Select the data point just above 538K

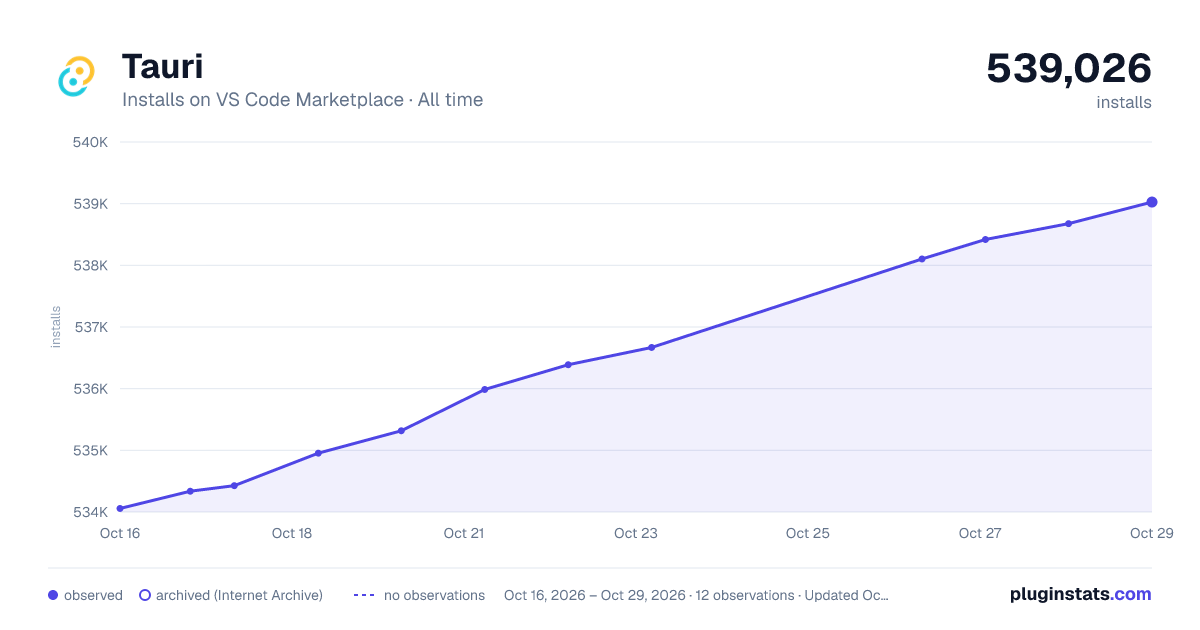[x=922, y=259]
